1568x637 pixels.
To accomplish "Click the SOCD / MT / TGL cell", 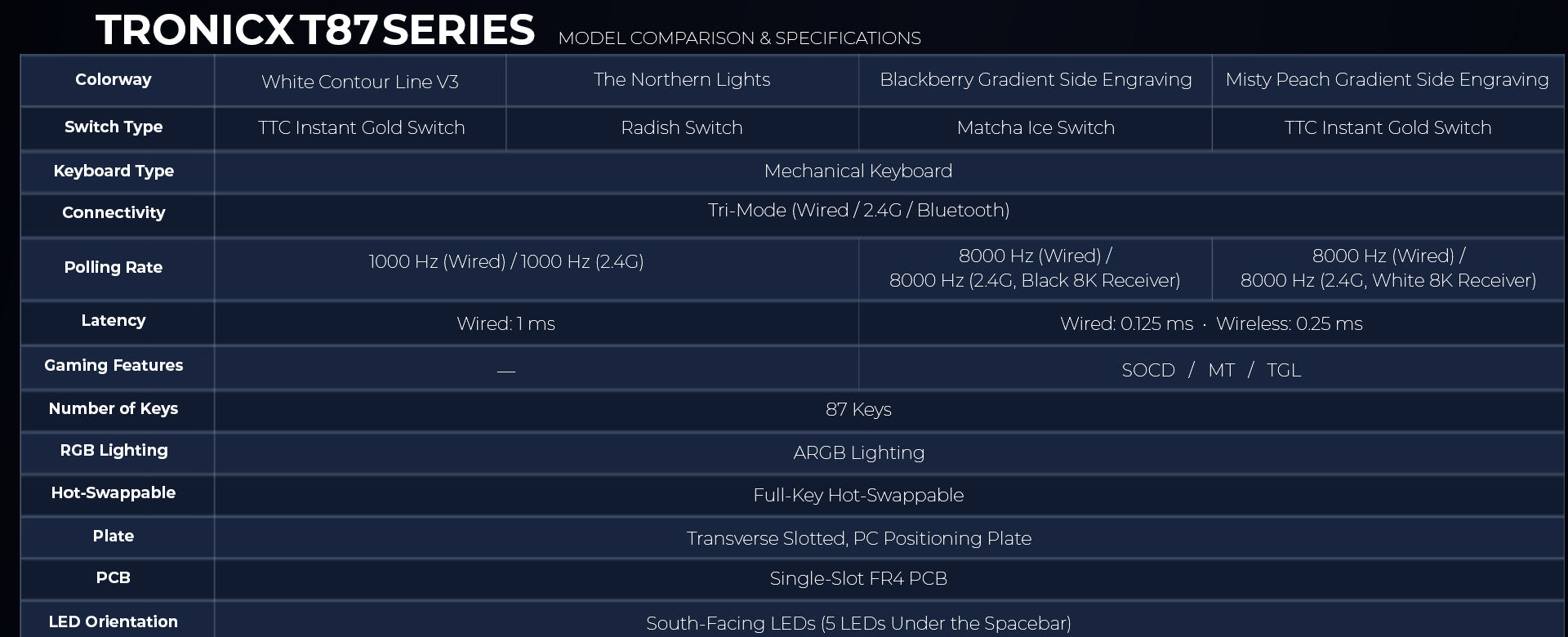I will 1211,370.
